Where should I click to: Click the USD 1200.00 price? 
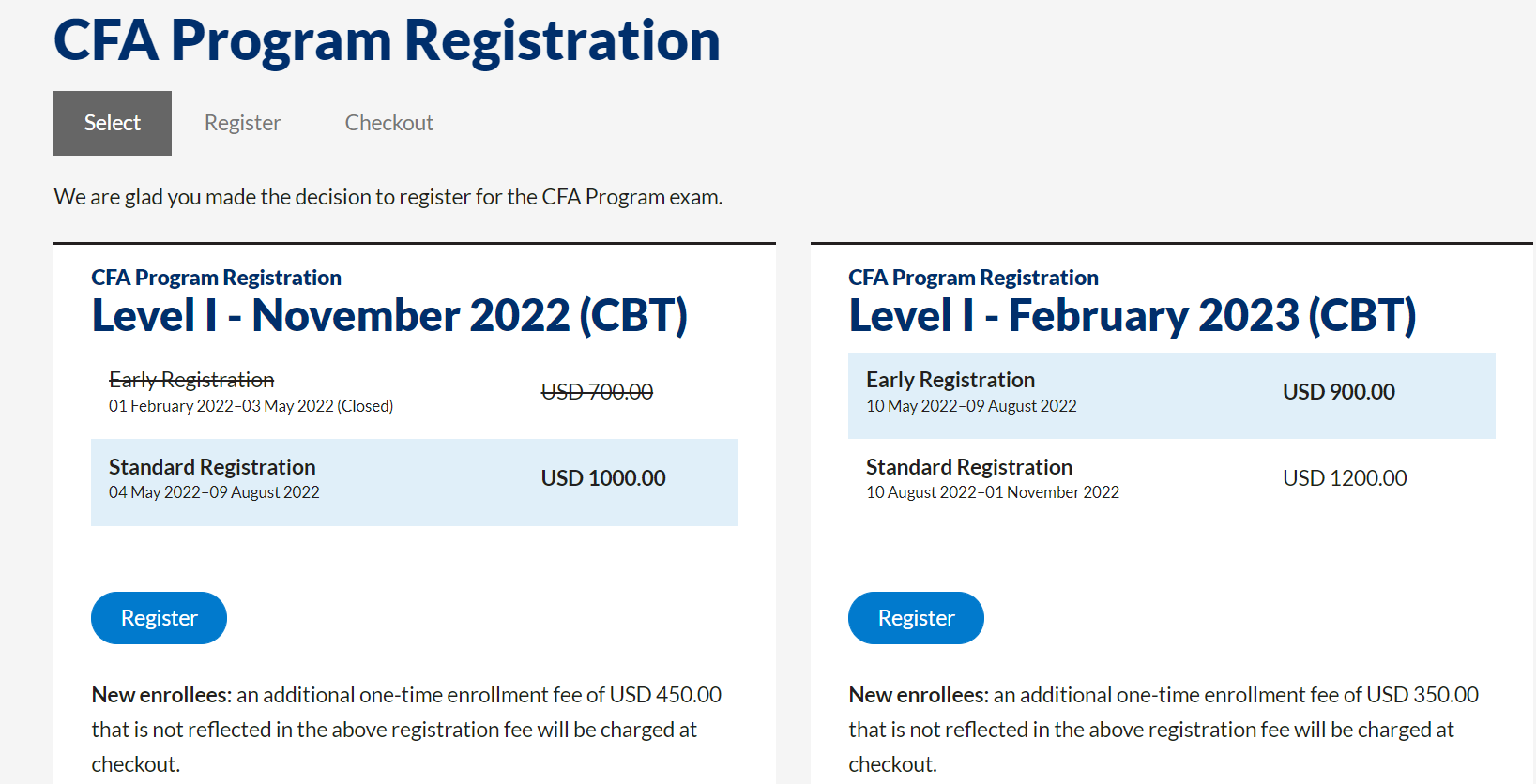1345,478
